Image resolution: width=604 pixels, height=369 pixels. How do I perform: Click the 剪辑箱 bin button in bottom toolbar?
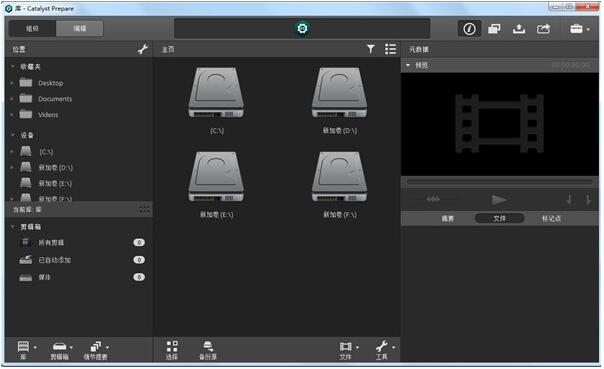pos(59,350)
